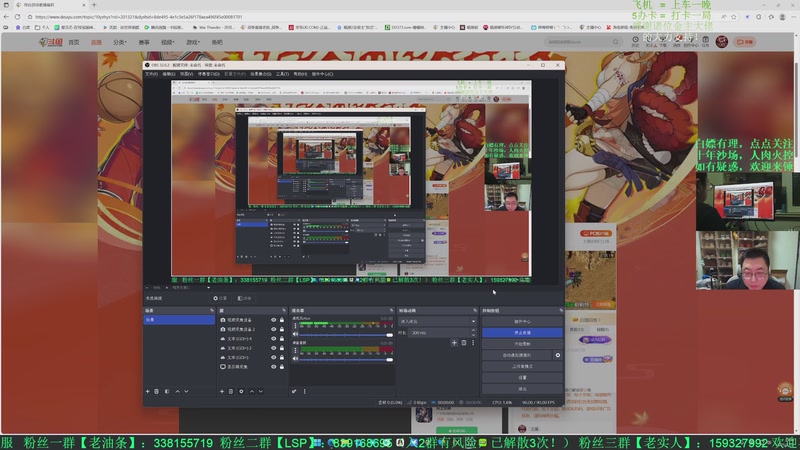Move selected source up
Image resolution: width=800 pixels, height=450 pixels.
(x=252, y=391)
